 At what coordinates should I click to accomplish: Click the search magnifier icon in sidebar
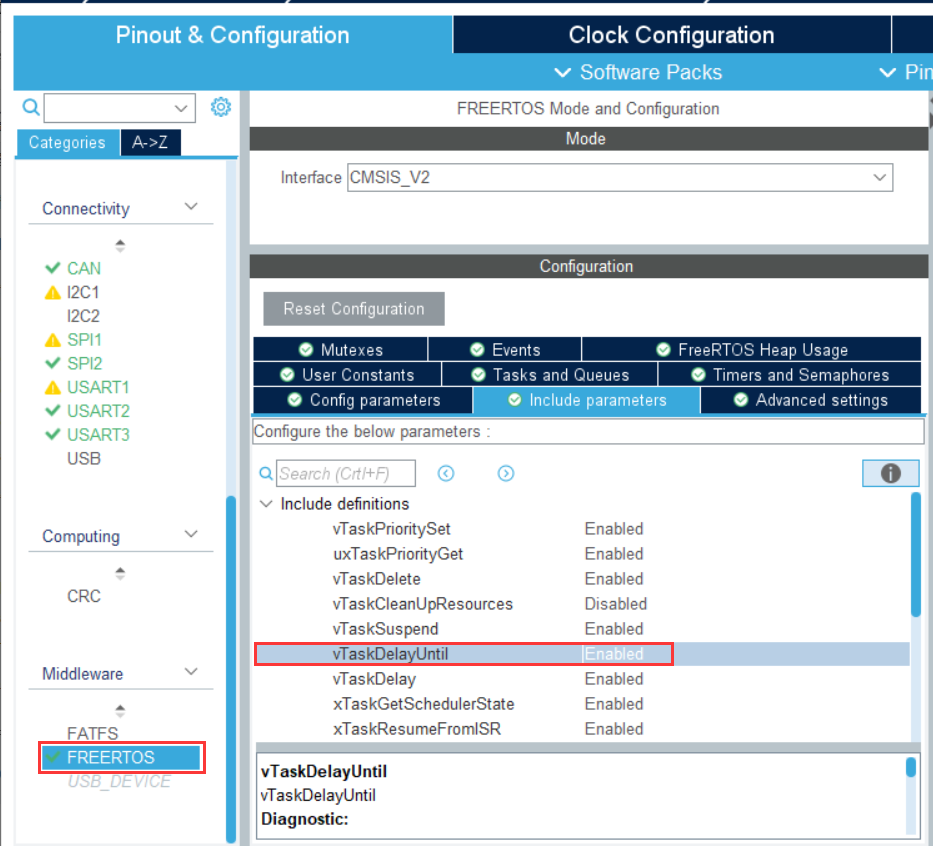31,108
